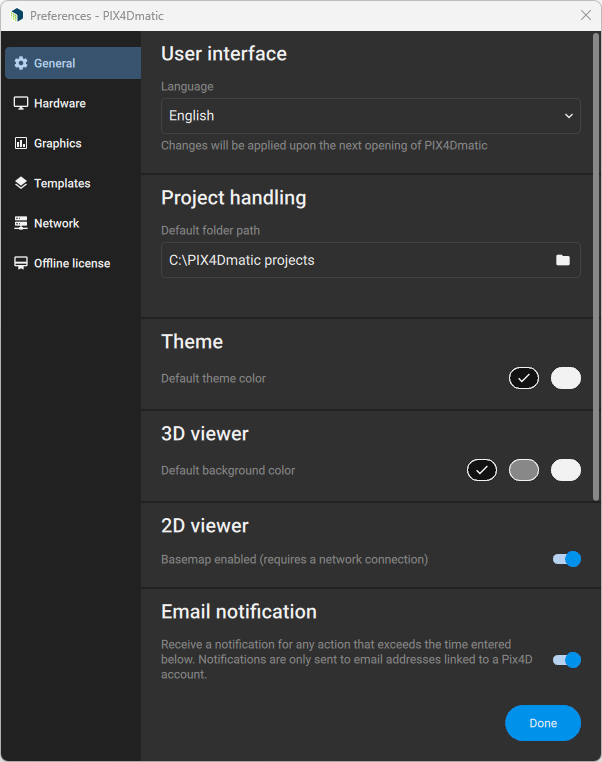Click the 'User interface' heading
The height and width of the screenshot is (762, 602).
tap(224, 53)
